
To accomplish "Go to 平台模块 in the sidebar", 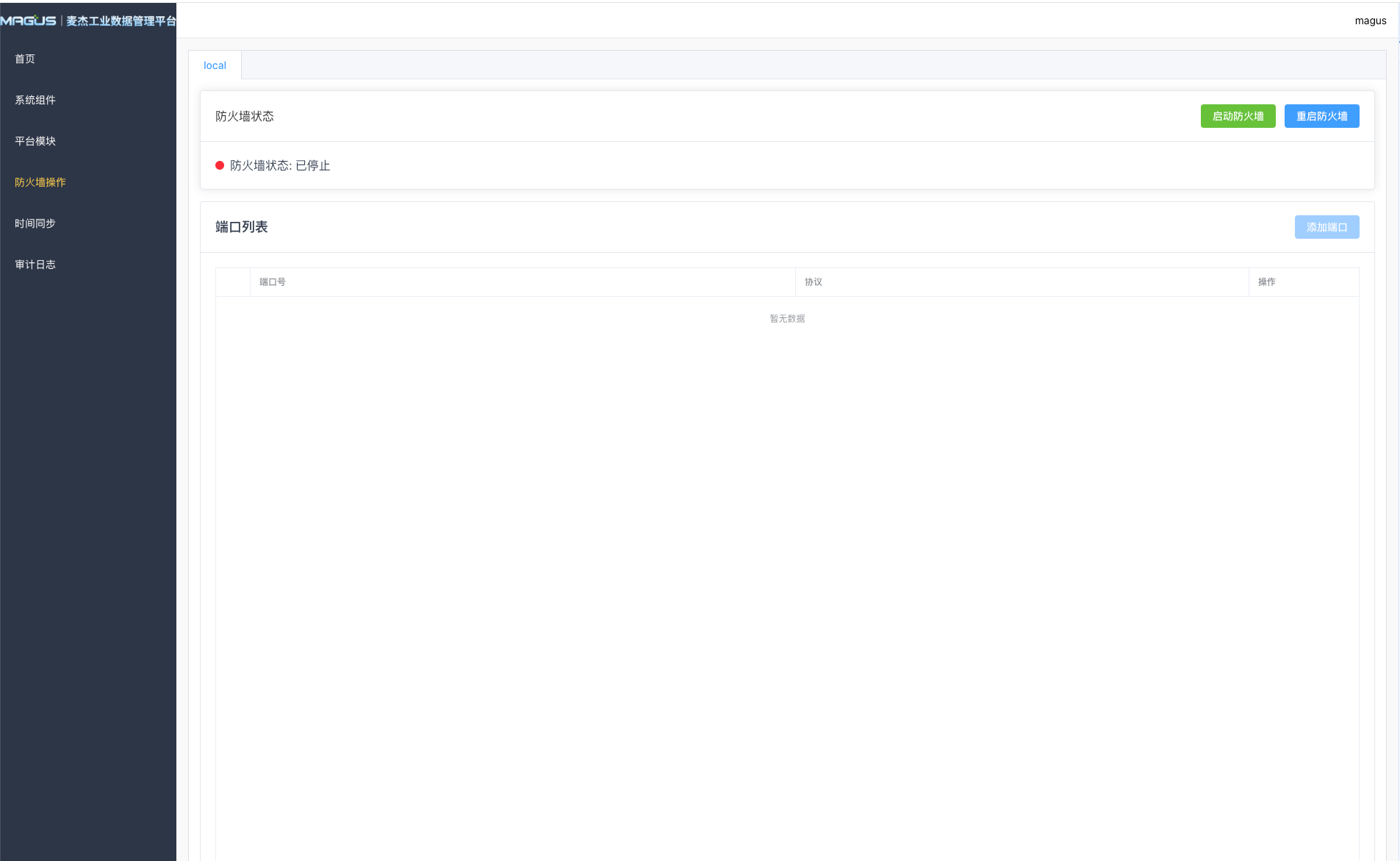I will pos(35,141).
